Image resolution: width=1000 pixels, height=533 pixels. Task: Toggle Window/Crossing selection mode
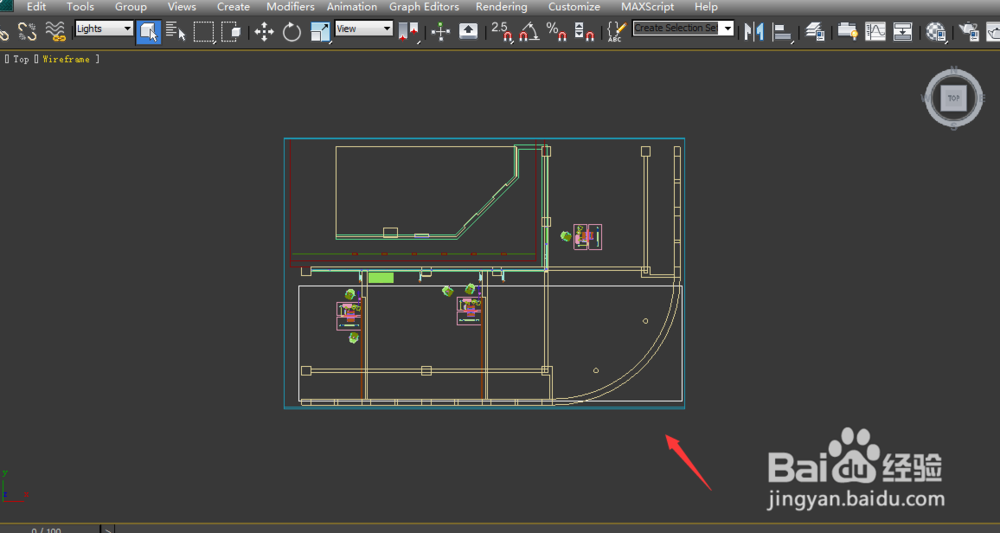point(230,31)
